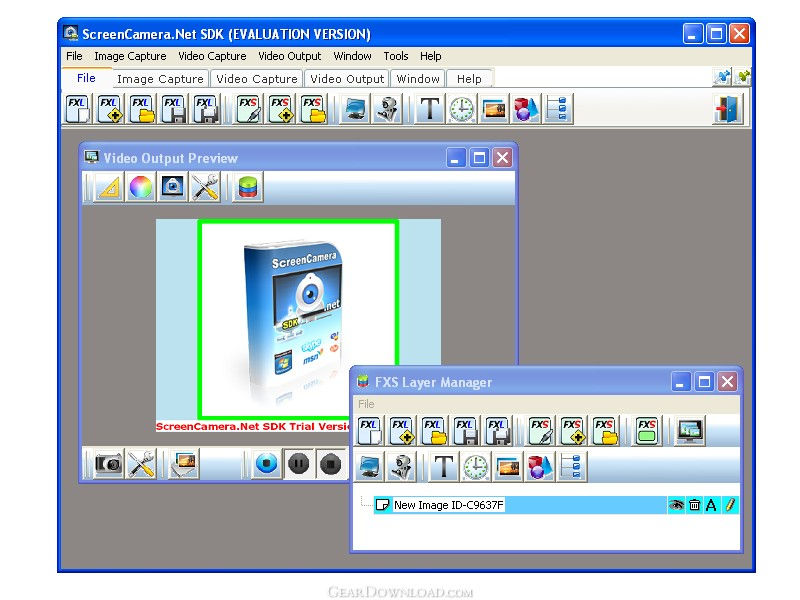Click the black stop button in the preview
Image resolution: width=800 pixels, height=600 pixels.
331,464
